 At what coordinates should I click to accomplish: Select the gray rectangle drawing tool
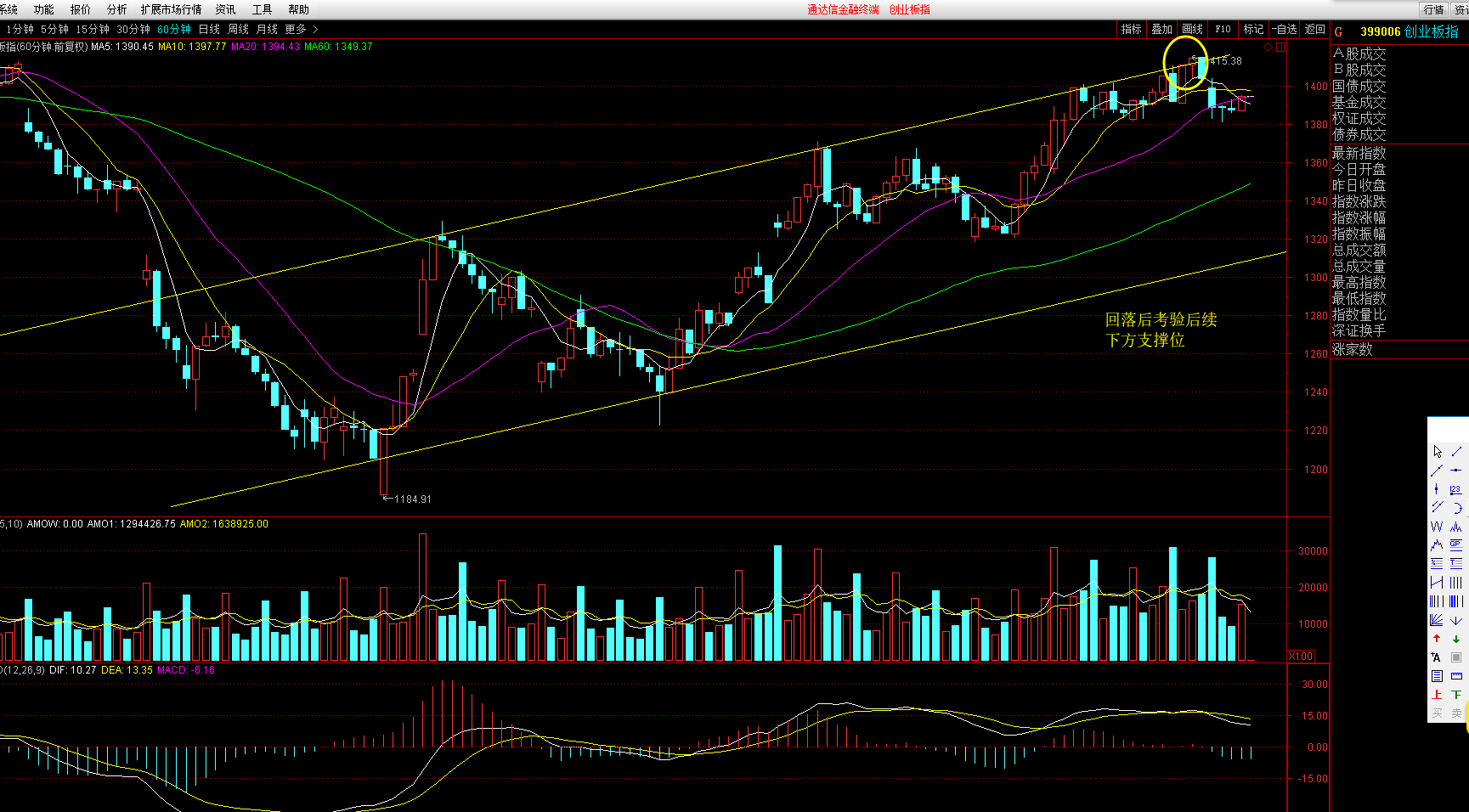tap(1456, 657)
